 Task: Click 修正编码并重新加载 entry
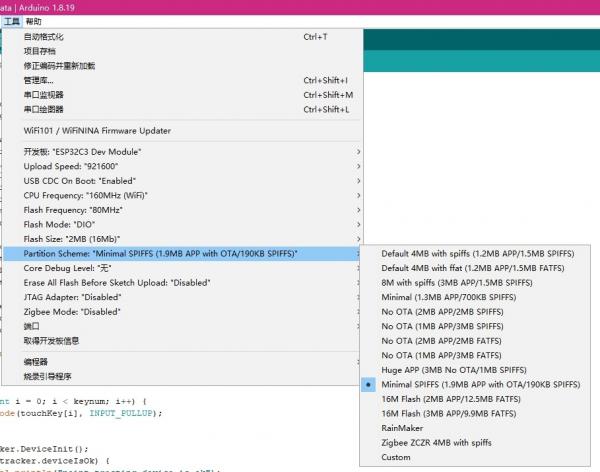(x=182, y=66)
